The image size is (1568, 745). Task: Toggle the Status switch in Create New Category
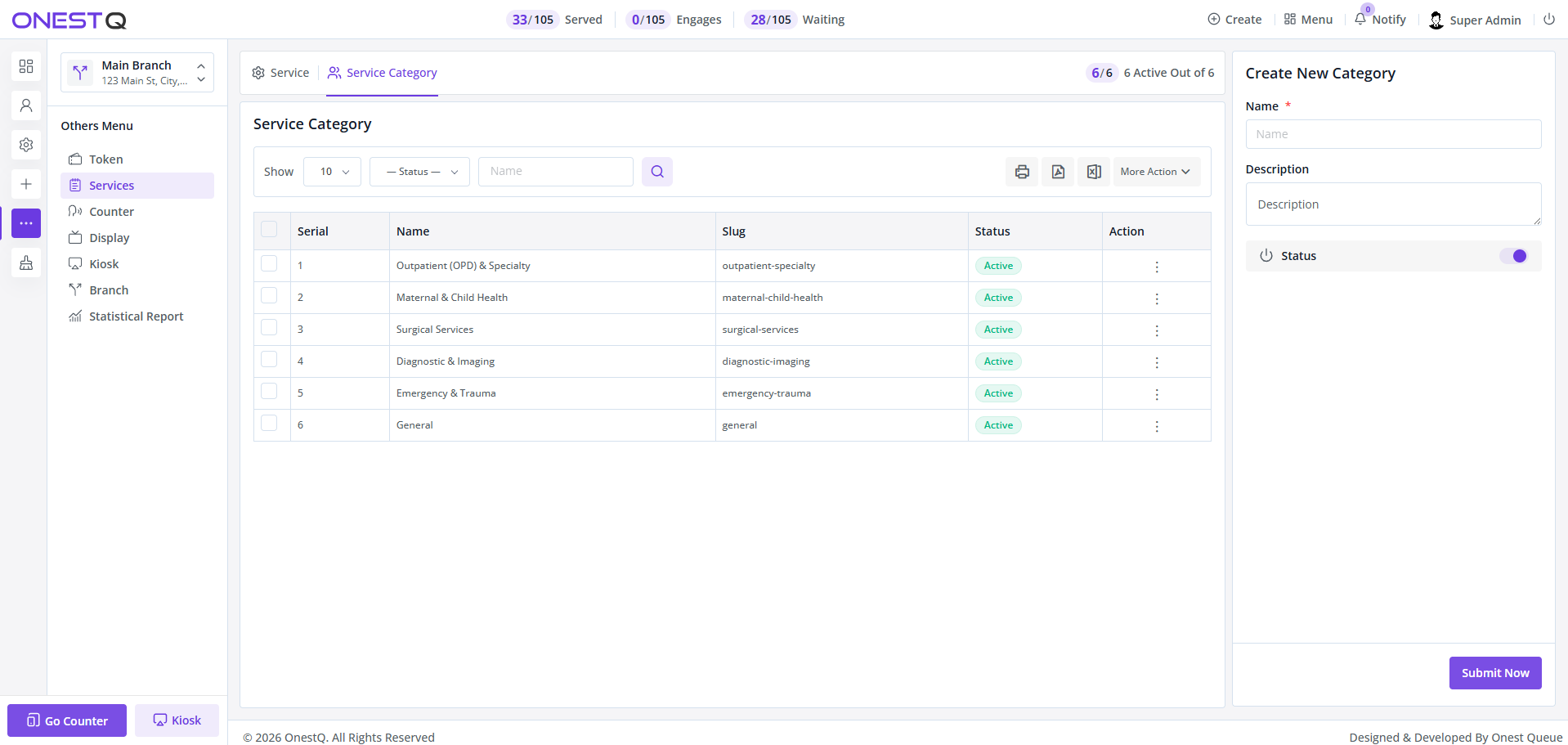(1513, 256)
